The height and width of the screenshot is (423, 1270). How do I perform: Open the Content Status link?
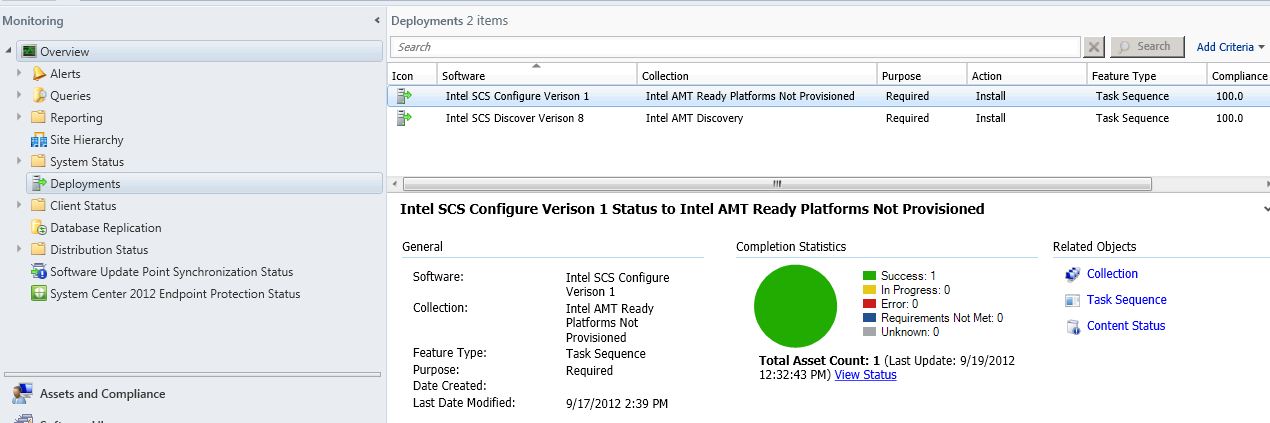1125,326
